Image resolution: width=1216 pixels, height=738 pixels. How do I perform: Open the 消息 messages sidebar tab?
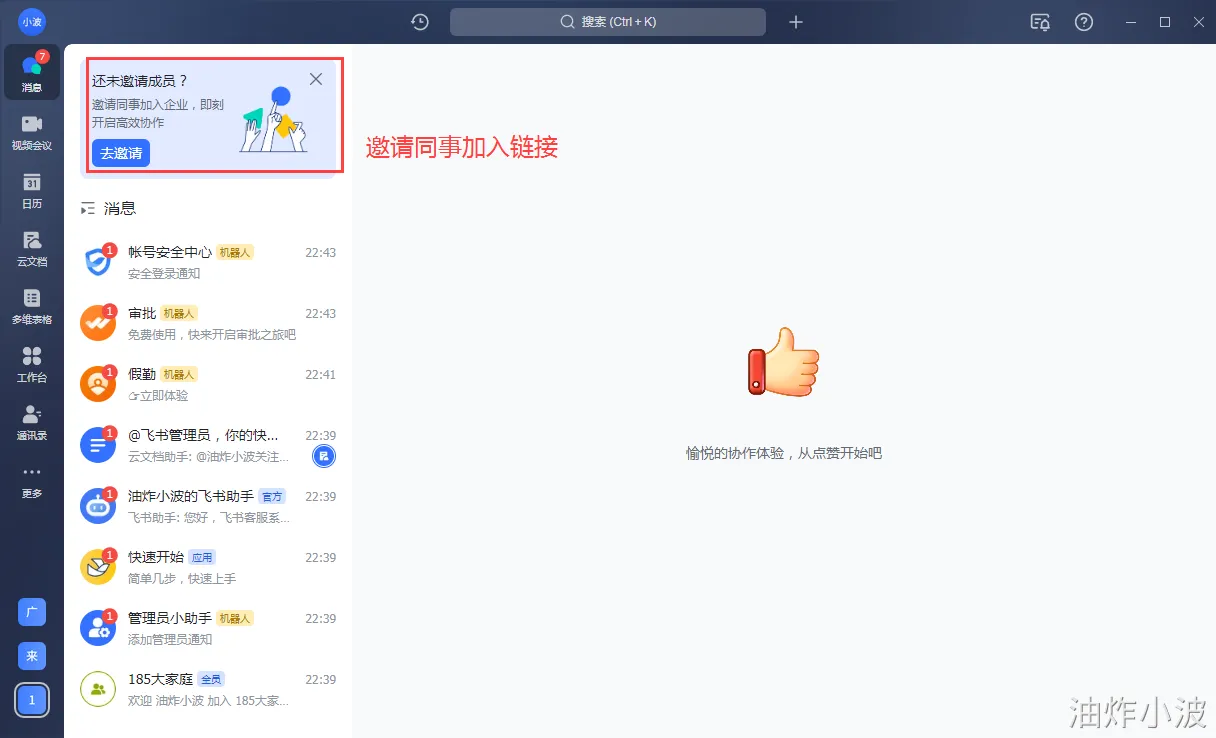(x=32, y=72)
